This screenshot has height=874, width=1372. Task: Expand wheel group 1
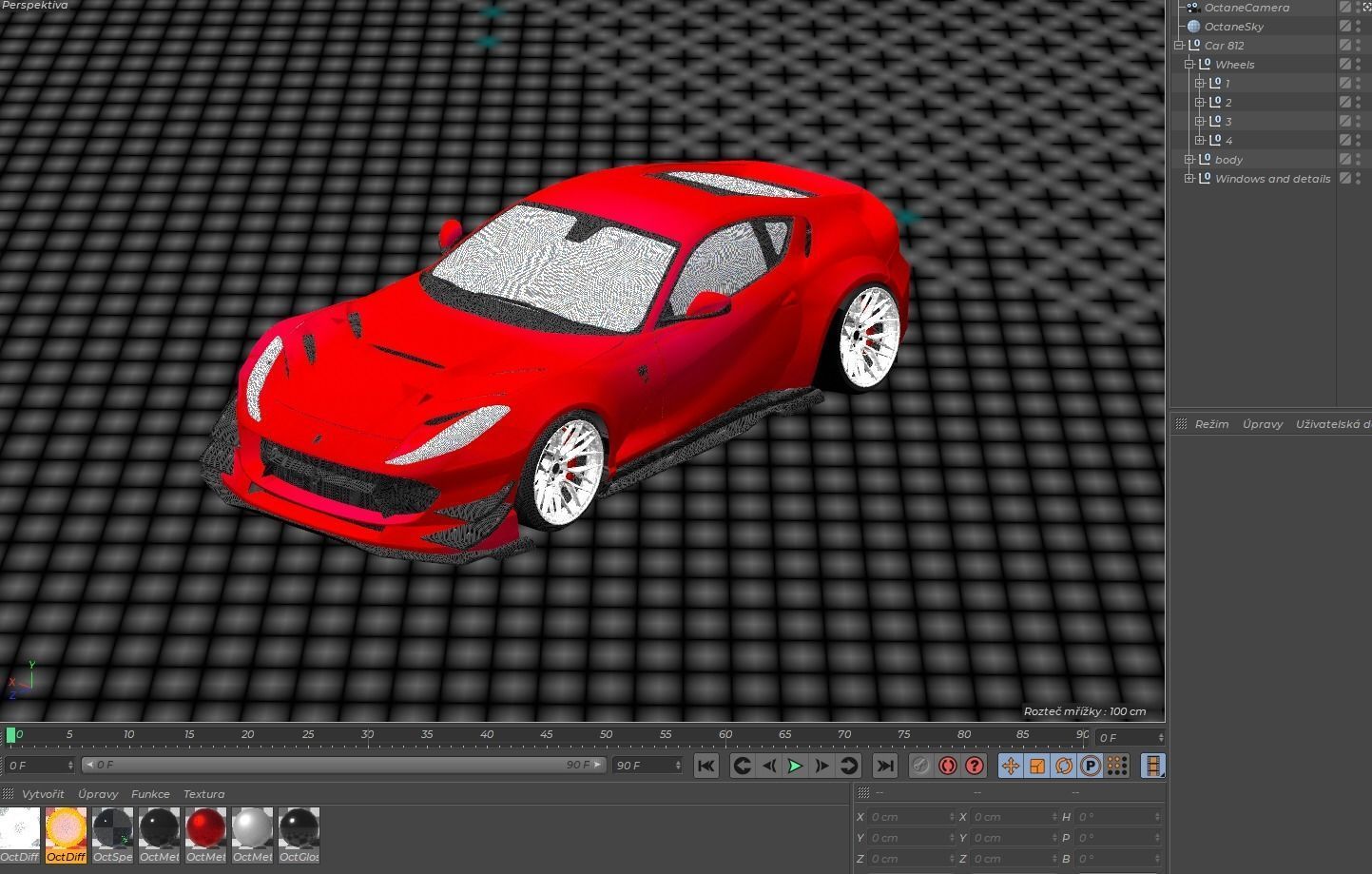(1200, 84)
